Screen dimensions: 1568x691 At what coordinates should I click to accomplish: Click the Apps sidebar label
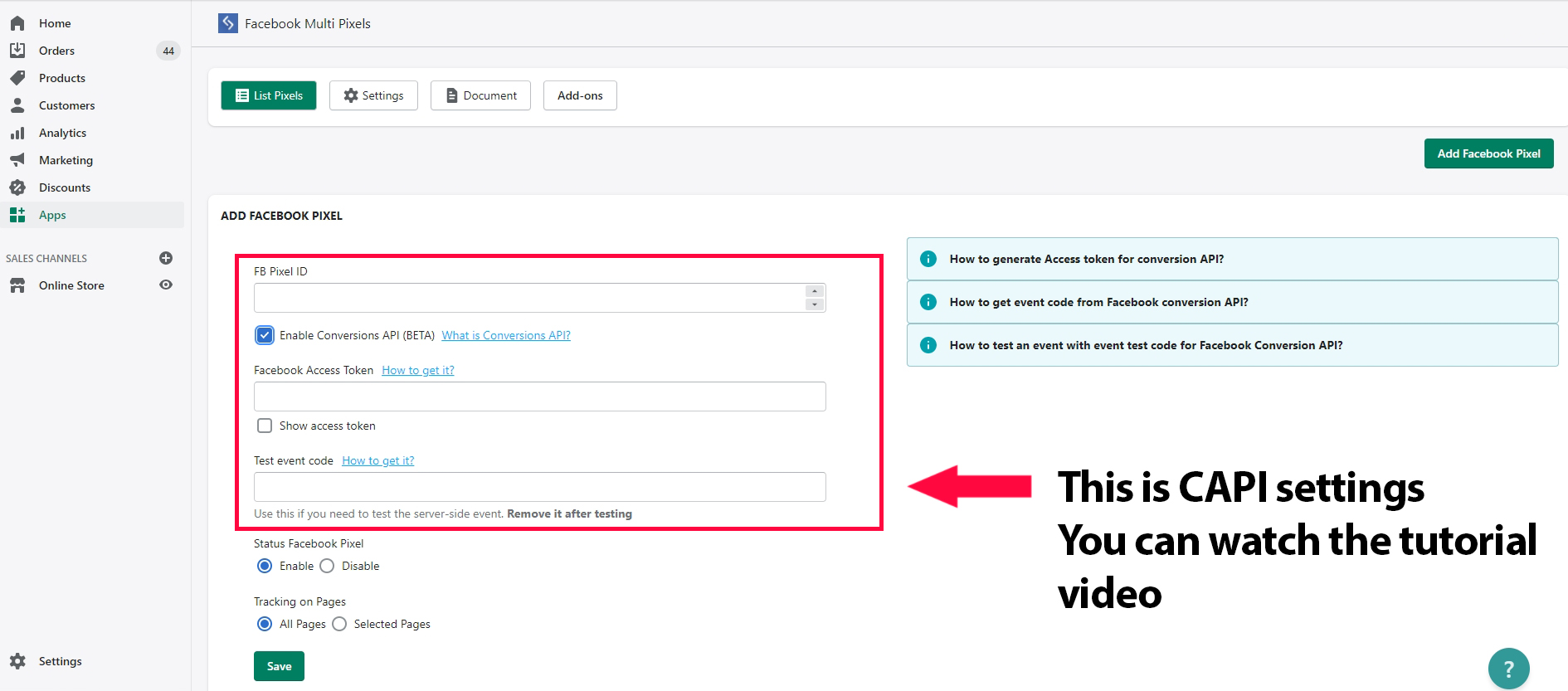52,215
